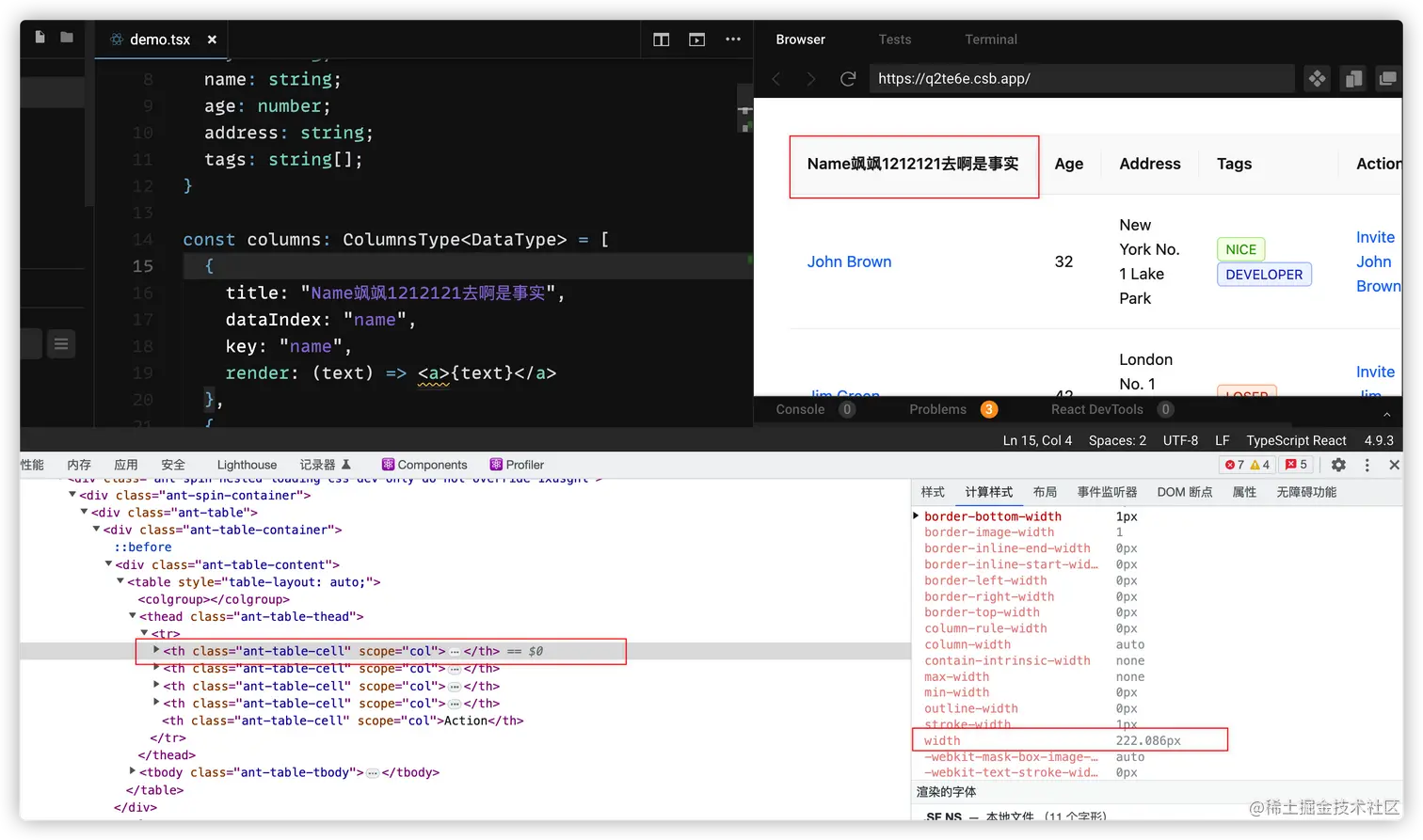Switch to the 事件监听器 event listeners tab
The width and height of the screenshot is (1423, 840).
pos(1107,492)
